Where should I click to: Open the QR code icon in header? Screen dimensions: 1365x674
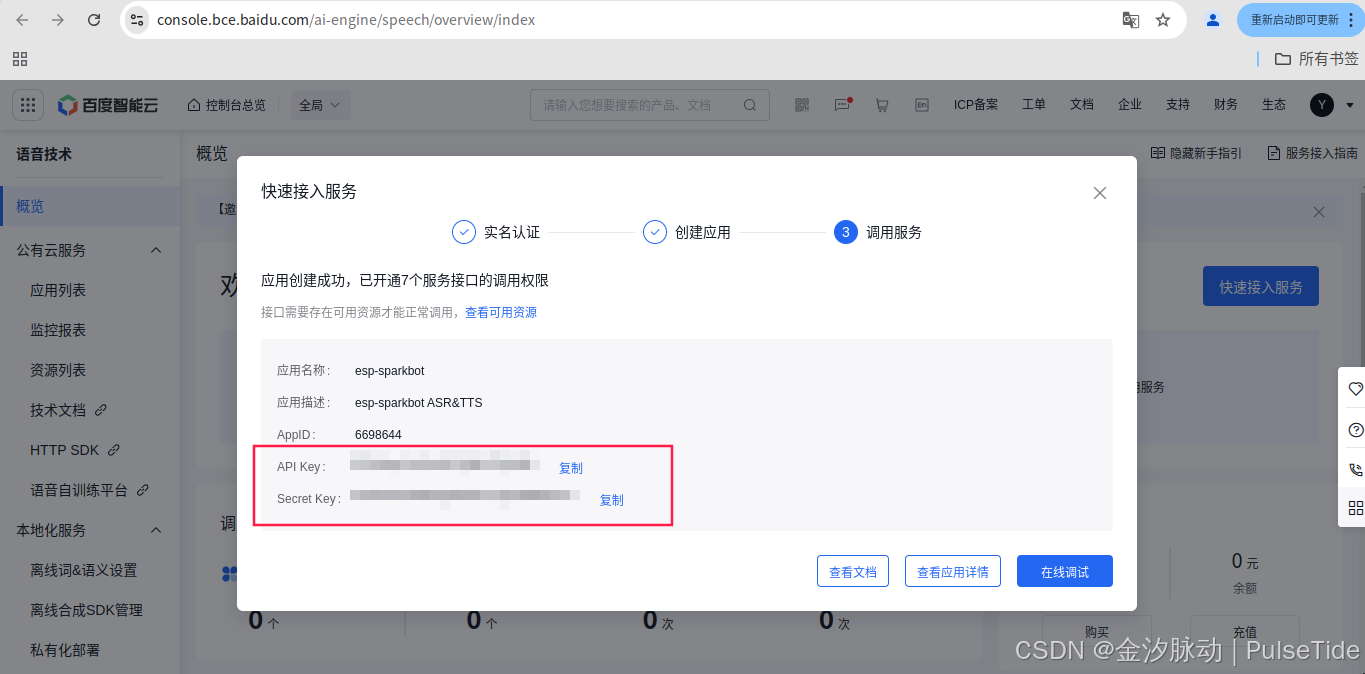(x=801, y=105)
